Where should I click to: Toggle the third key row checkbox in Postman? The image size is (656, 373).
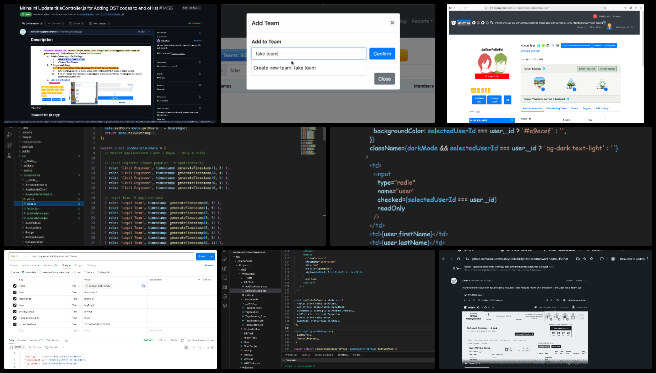click(15, 299)
